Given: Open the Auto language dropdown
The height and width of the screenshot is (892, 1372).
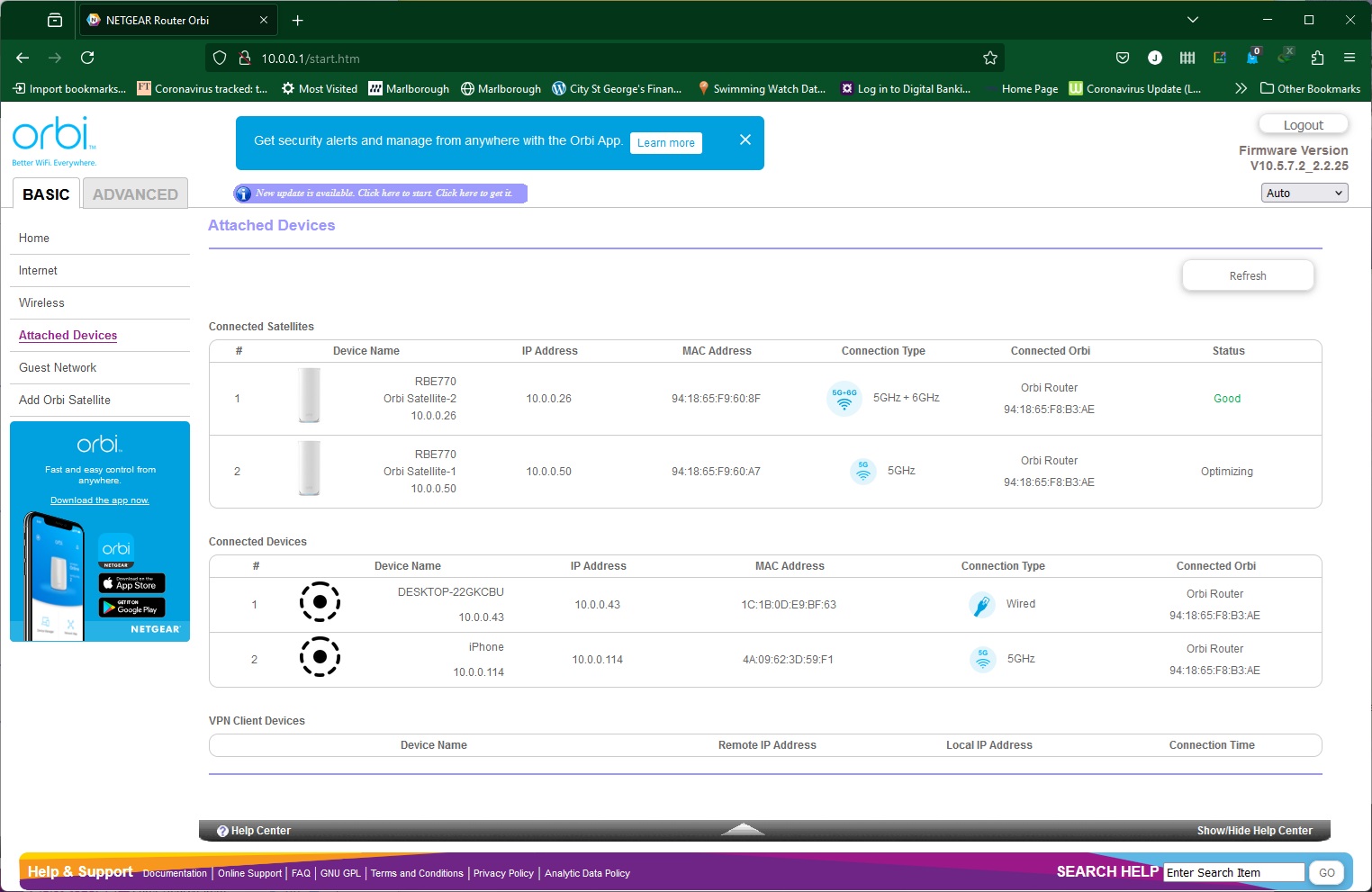Looking at the screenshot, I should [x=1304, y=193].
